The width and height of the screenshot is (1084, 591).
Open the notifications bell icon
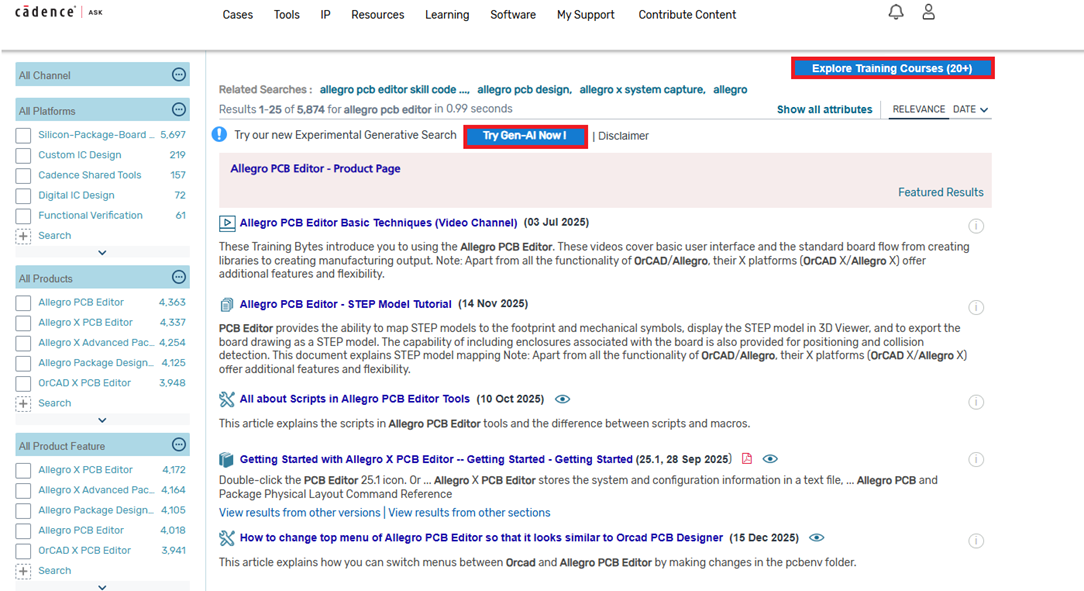pyautogui.click(x=896, y=12)
